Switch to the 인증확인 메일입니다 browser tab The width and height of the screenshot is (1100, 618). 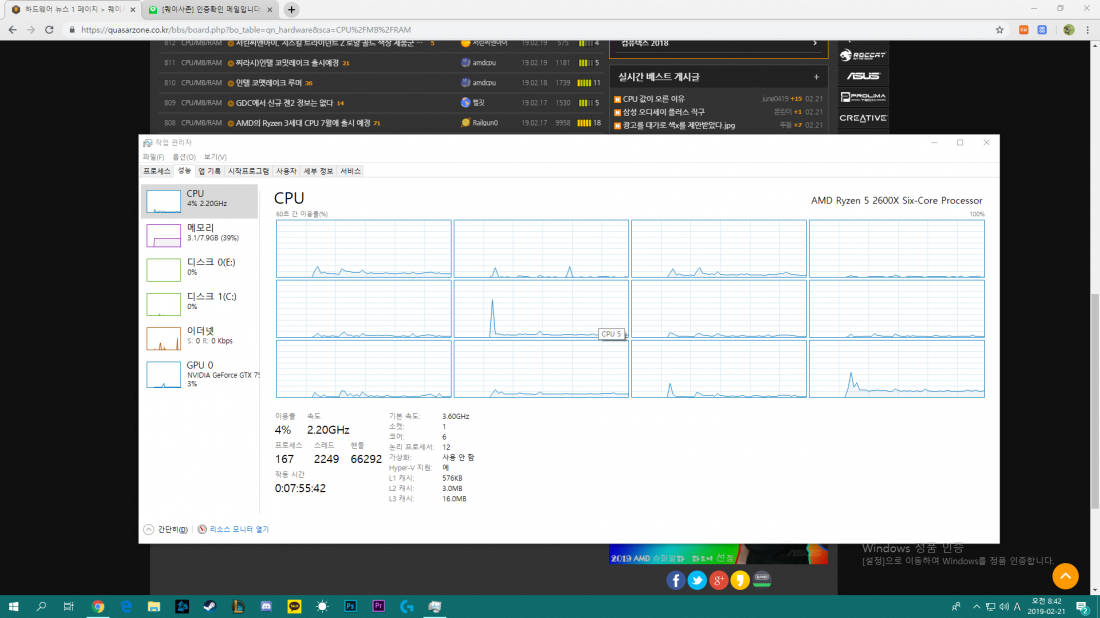(x=209, y=10)
